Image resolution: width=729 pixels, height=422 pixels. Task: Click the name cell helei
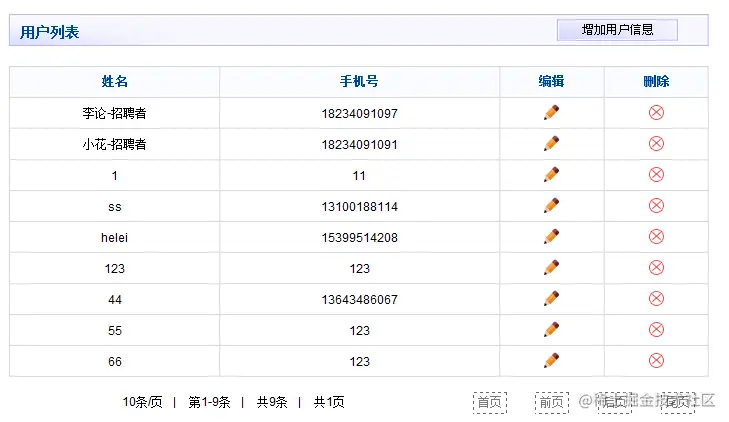(x=114, y=237)
